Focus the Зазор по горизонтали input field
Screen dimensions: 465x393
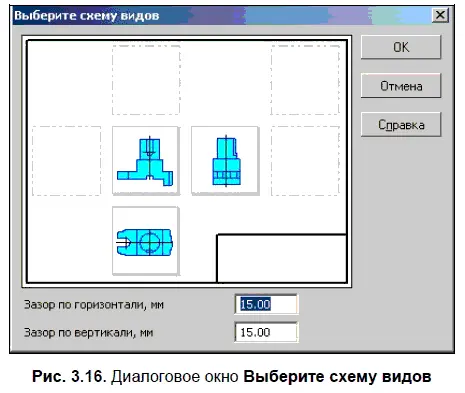266,304
